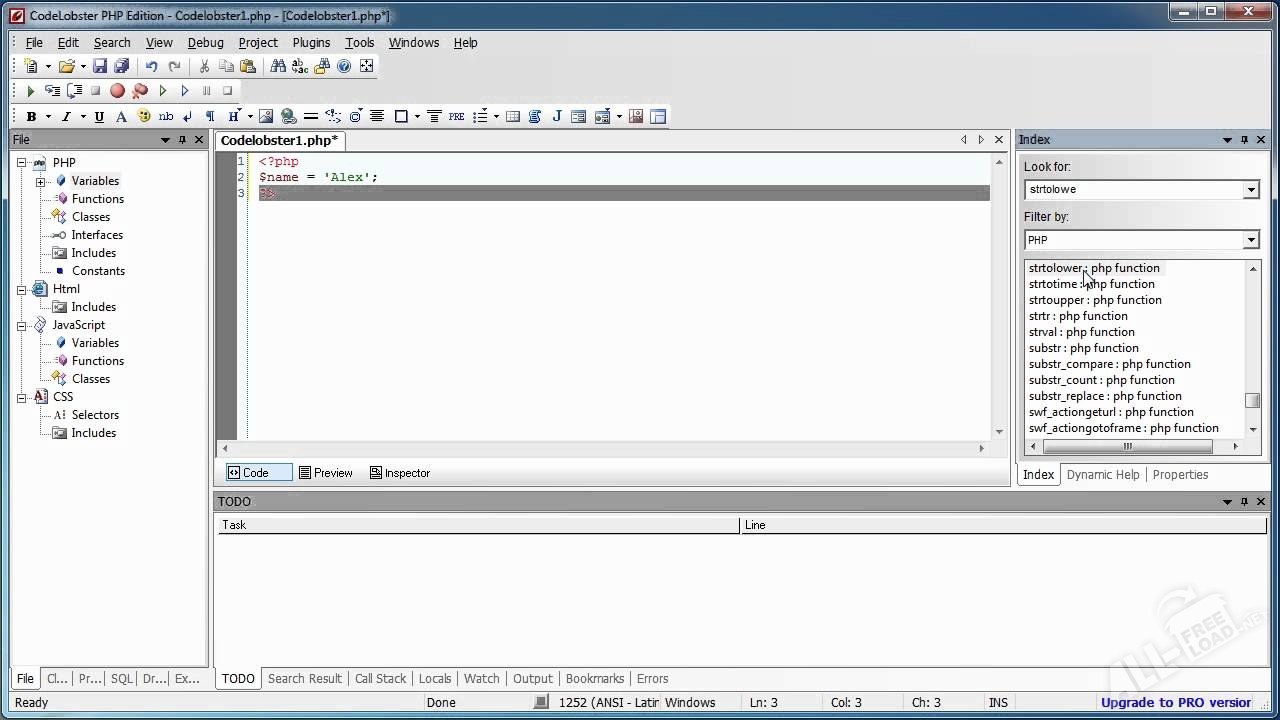Switch to the Search Result tab
1280x720 pixels.
click(304, 678)
